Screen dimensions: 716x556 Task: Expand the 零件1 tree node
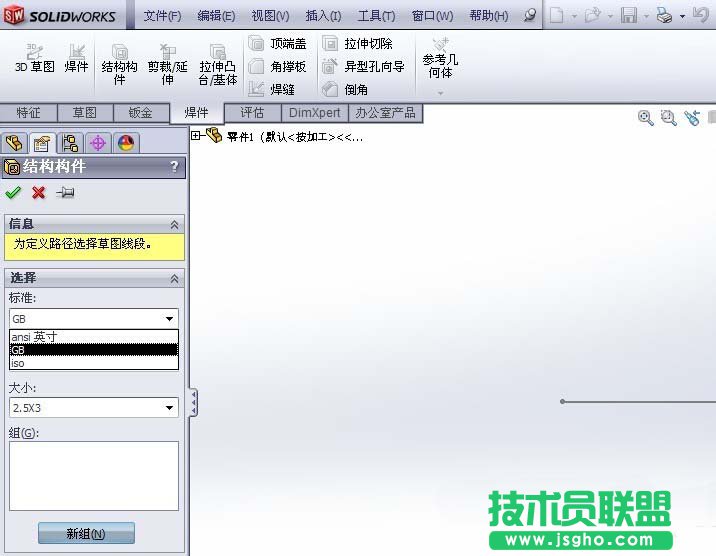196,136
